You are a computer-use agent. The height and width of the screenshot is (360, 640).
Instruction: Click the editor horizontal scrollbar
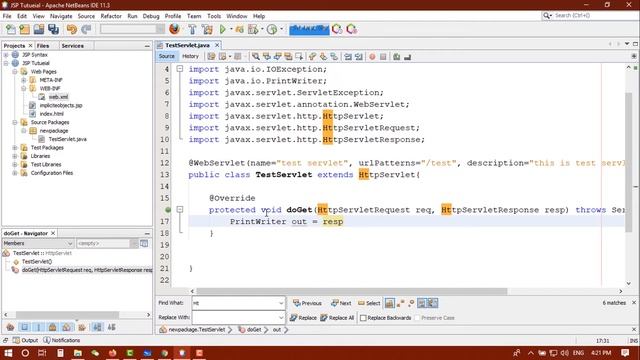[x=352, y=291]
